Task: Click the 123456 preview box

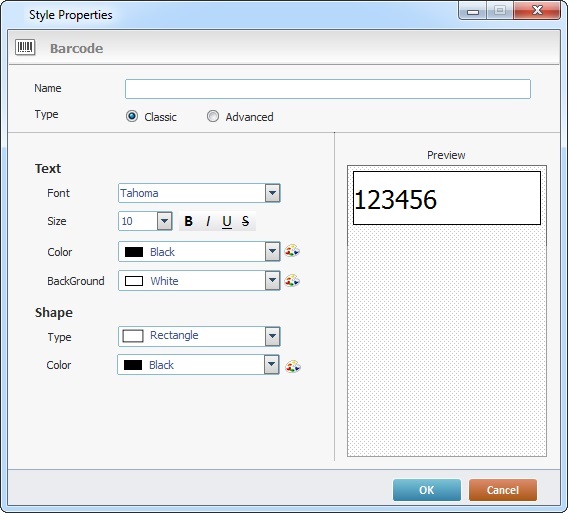Action: tap(447, 198)
